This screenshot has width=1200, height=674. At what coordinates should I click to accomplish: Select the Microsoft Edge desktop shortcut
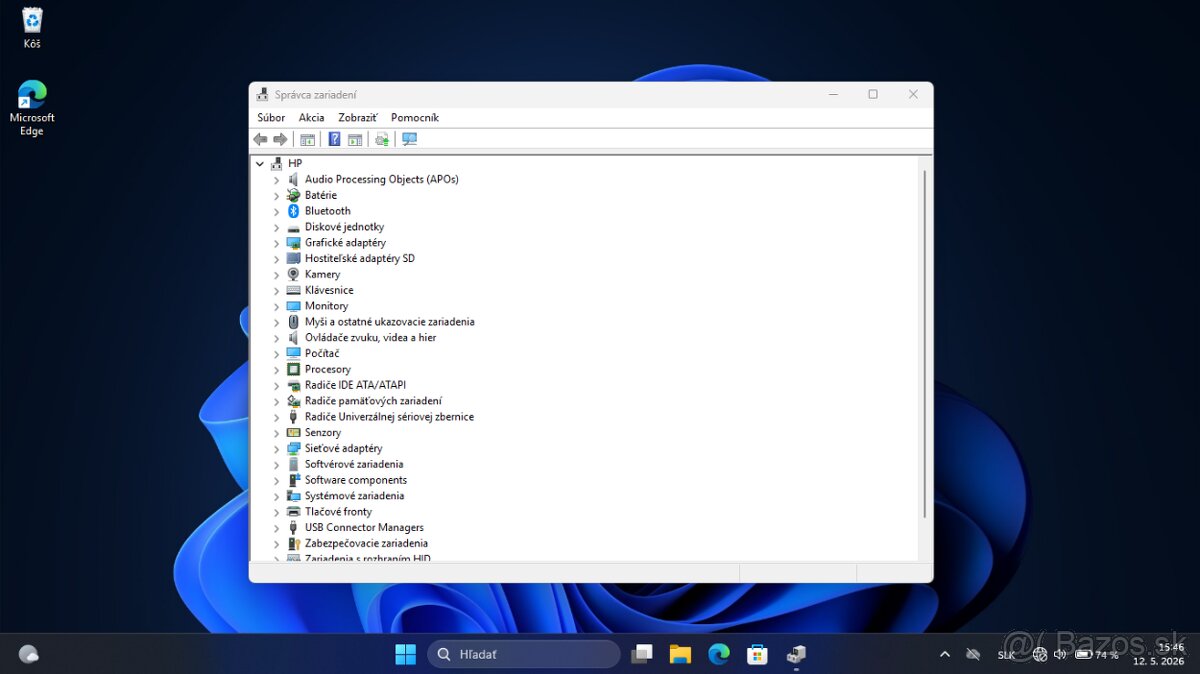[32, 108]
